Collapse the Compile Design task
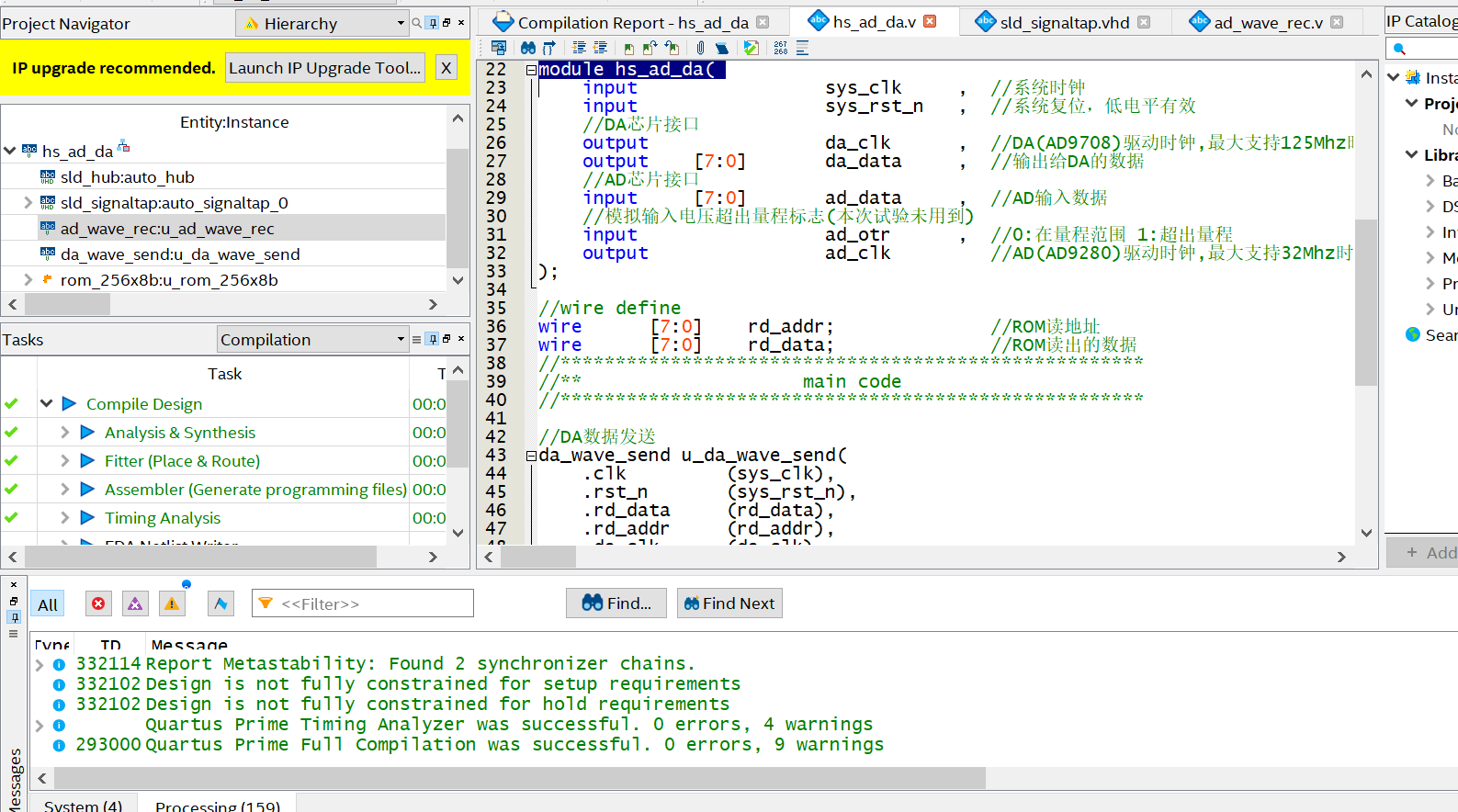 (46, 403)
